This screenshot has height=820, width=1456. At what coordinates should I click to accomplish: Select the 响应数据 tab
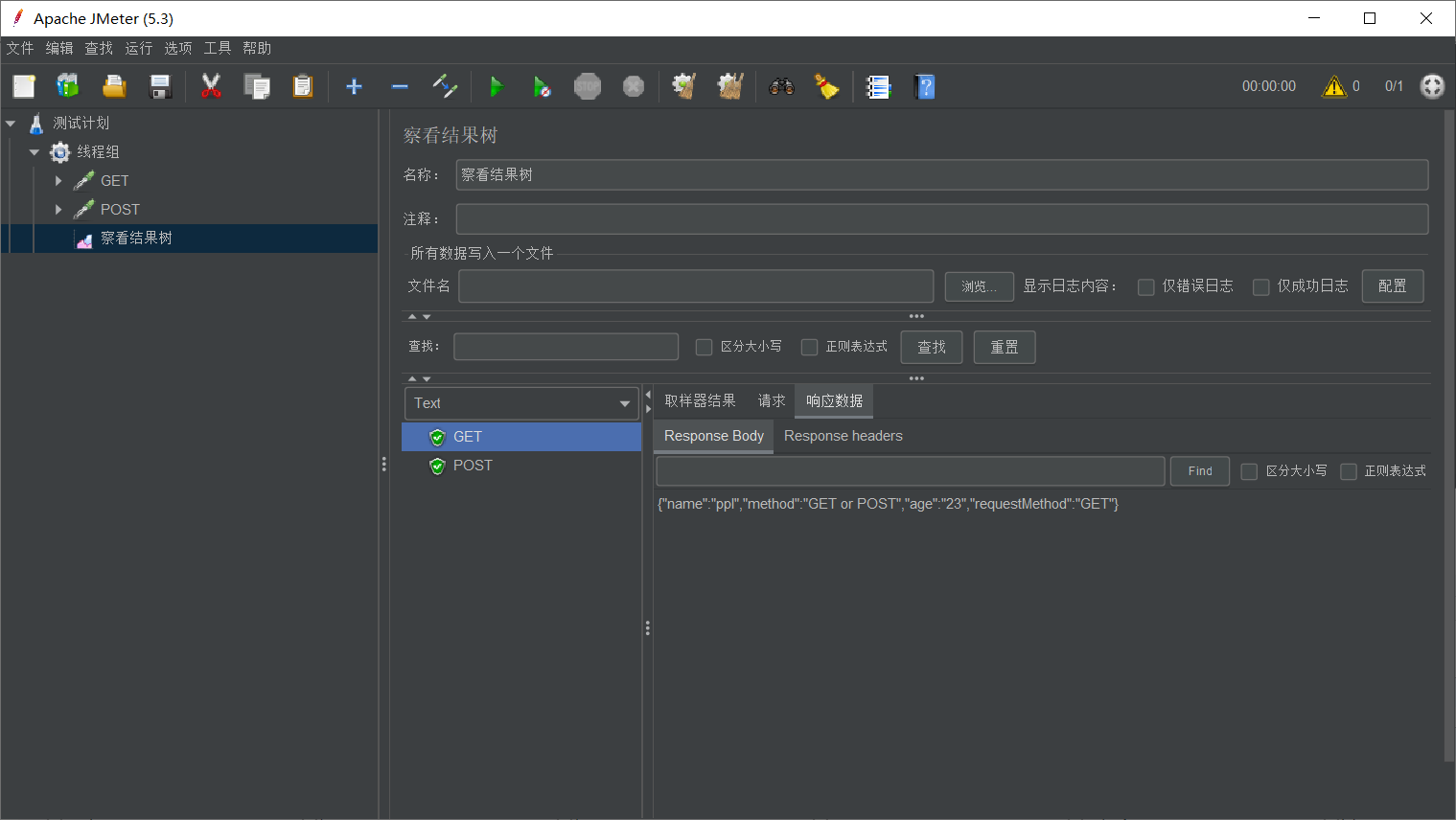(834, 401)
